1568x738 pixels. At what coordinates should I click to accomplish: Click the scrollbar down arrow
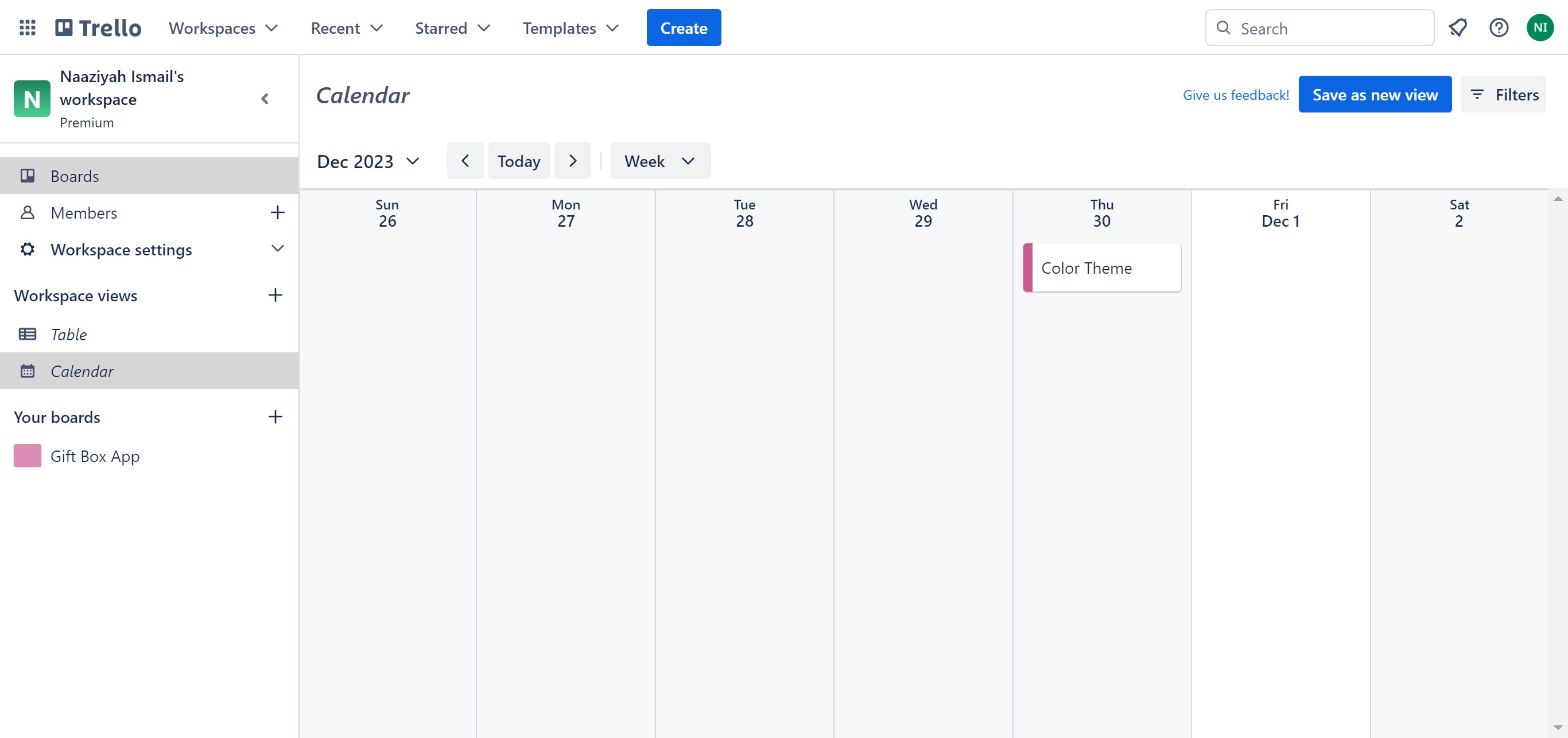1558,728
